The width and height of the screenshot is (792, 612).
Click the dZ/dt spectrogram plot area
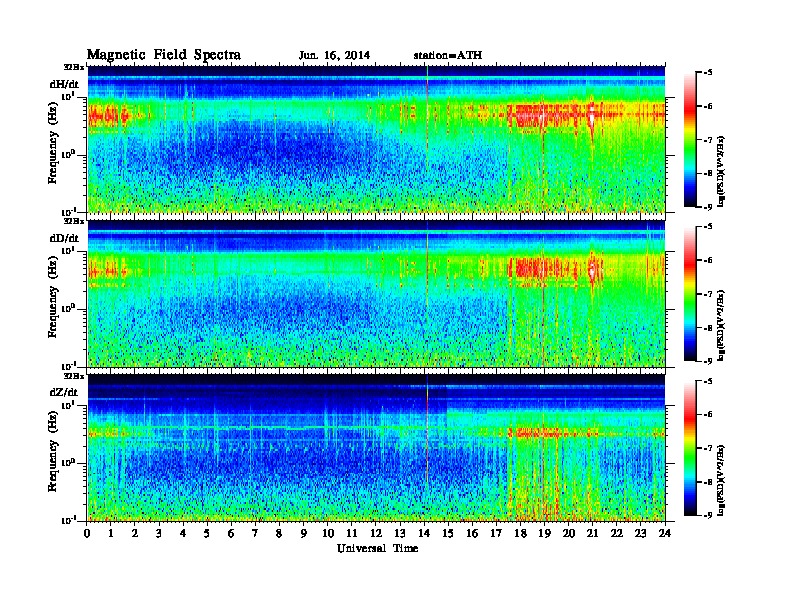(x=376, y=448)
